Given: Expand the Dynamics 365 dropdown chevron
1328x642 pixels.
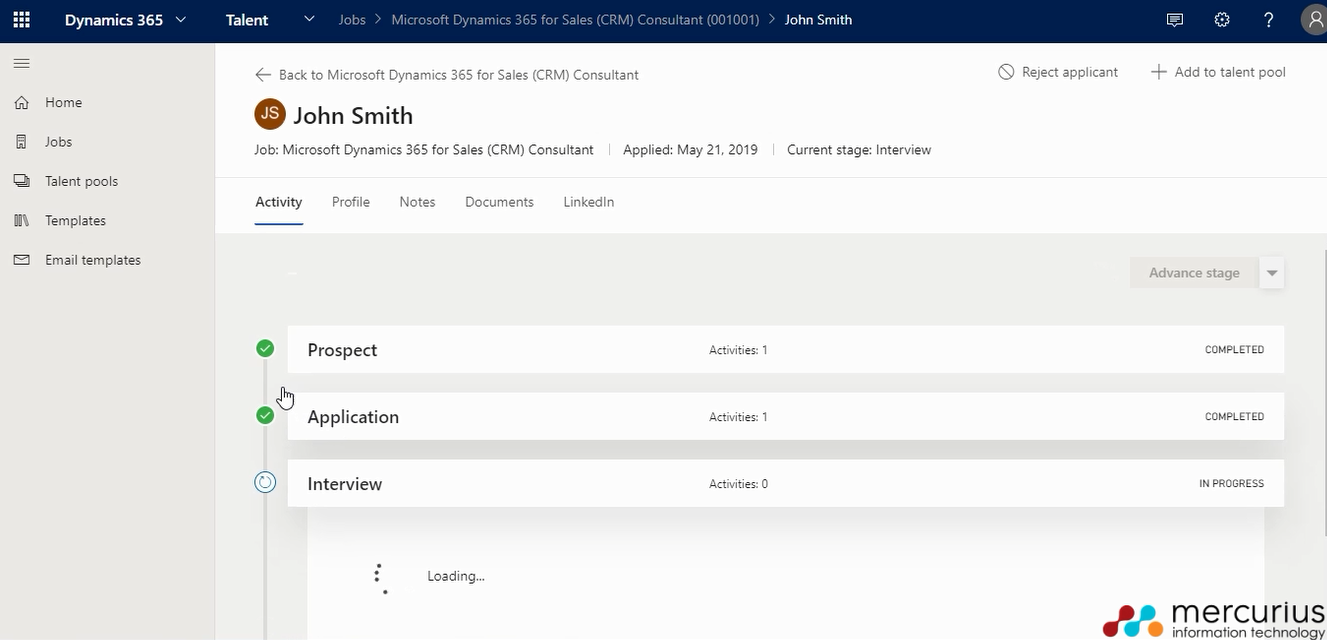Looking at the screenshot, I should point(181,20).
